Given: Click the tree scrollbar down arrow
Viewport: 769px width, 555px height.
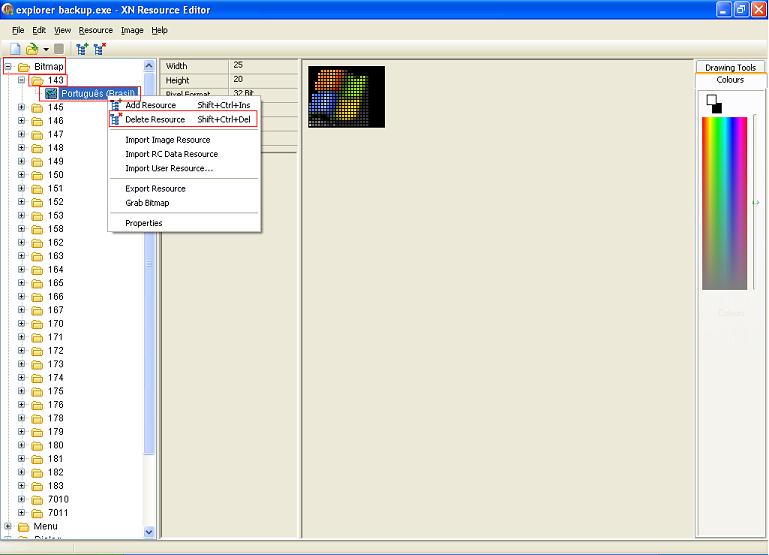Looking at the screenshot, I should tap(149, 531).
